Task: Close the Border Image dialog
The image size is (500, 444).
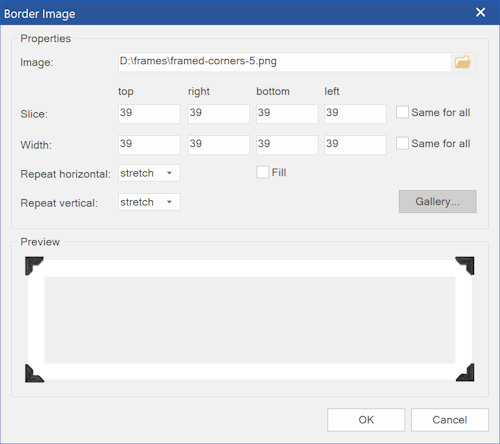Action: [480, 12]
